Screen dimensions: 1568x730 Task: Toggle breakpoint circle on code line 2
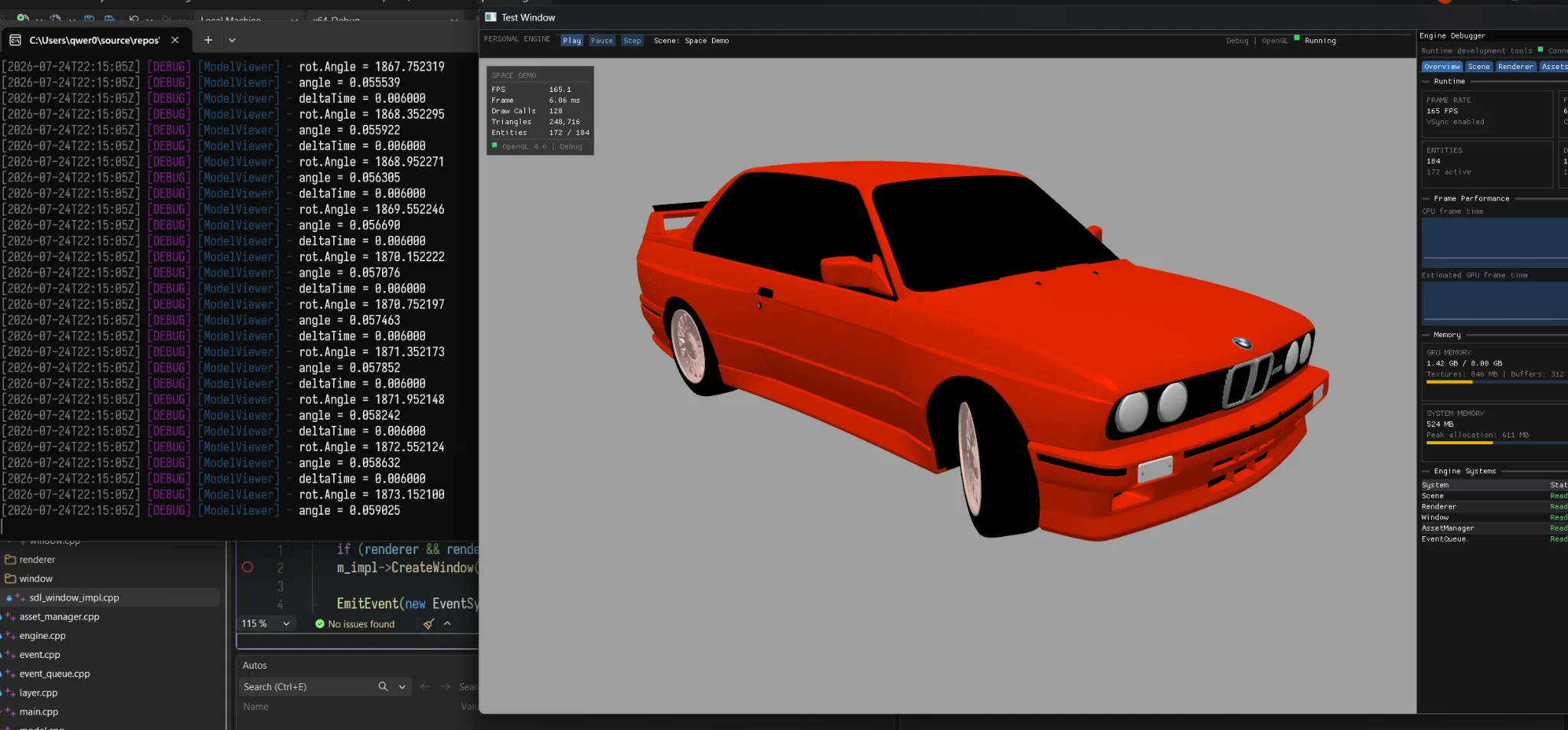247,568
